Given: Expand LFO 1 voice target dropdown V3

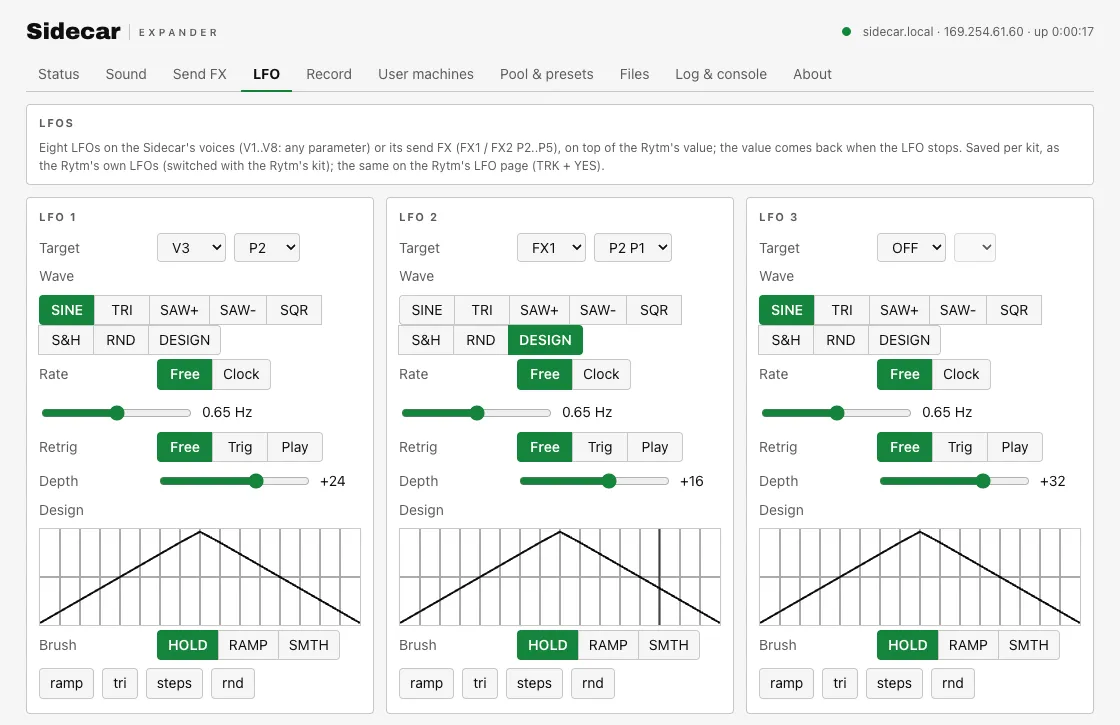Looking at the screenshot, I should 191,248.
